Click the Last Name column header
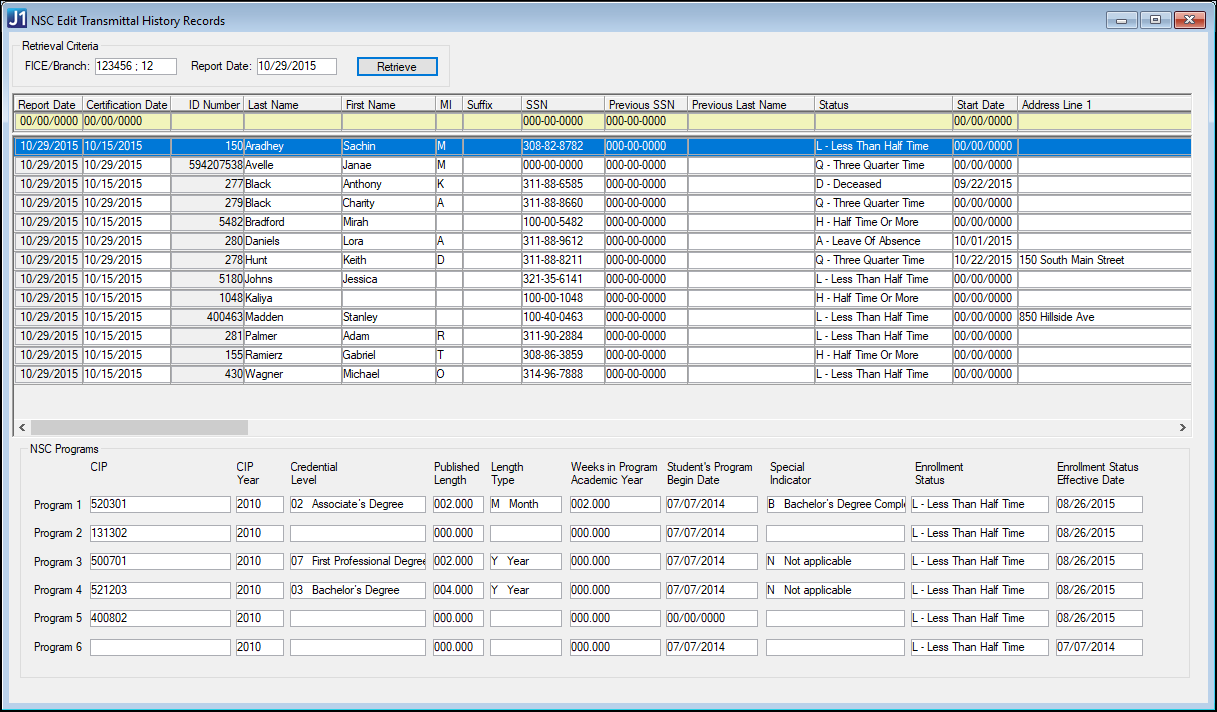This screenshot has height=712, width=1217. click(292, 105)
